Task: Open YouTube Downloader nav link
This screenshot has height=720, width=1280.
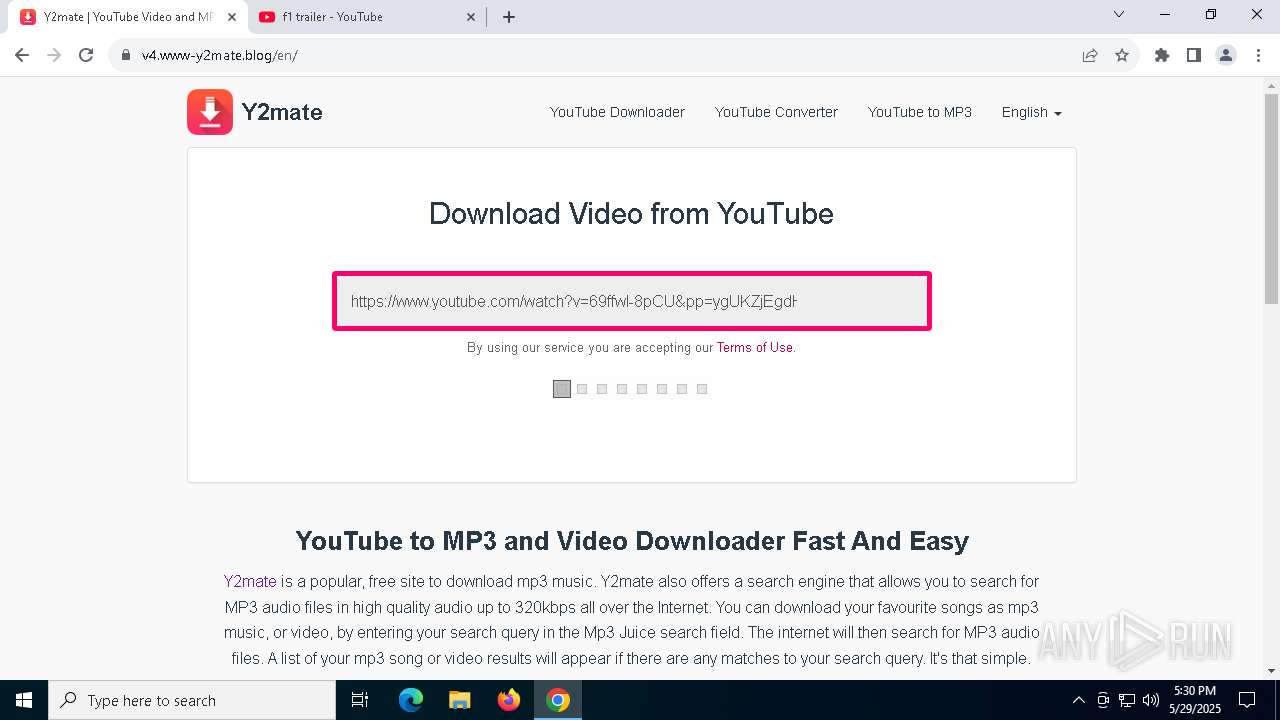Action: click(x=617, y=112)
